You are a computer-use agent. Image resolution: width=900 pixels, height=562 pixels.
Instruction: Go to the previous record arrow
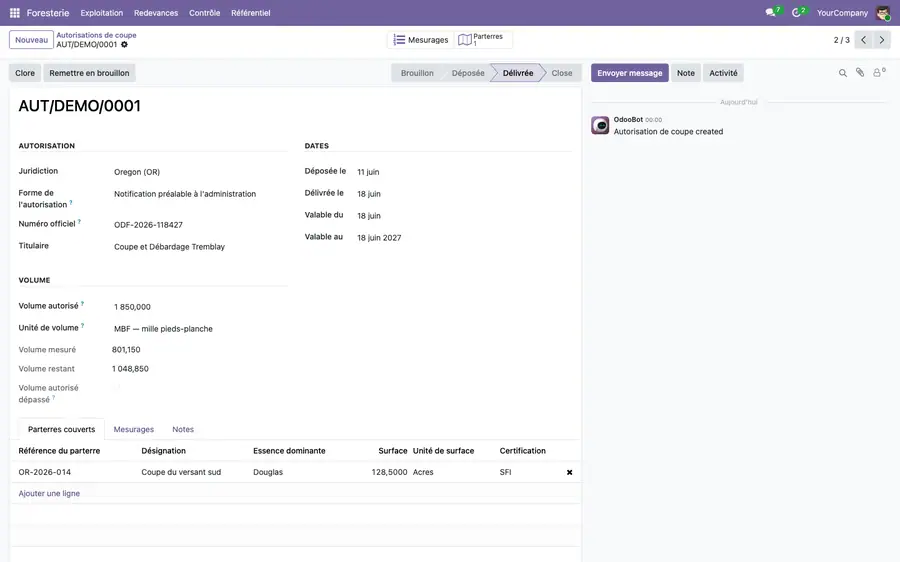click(863, 40)
